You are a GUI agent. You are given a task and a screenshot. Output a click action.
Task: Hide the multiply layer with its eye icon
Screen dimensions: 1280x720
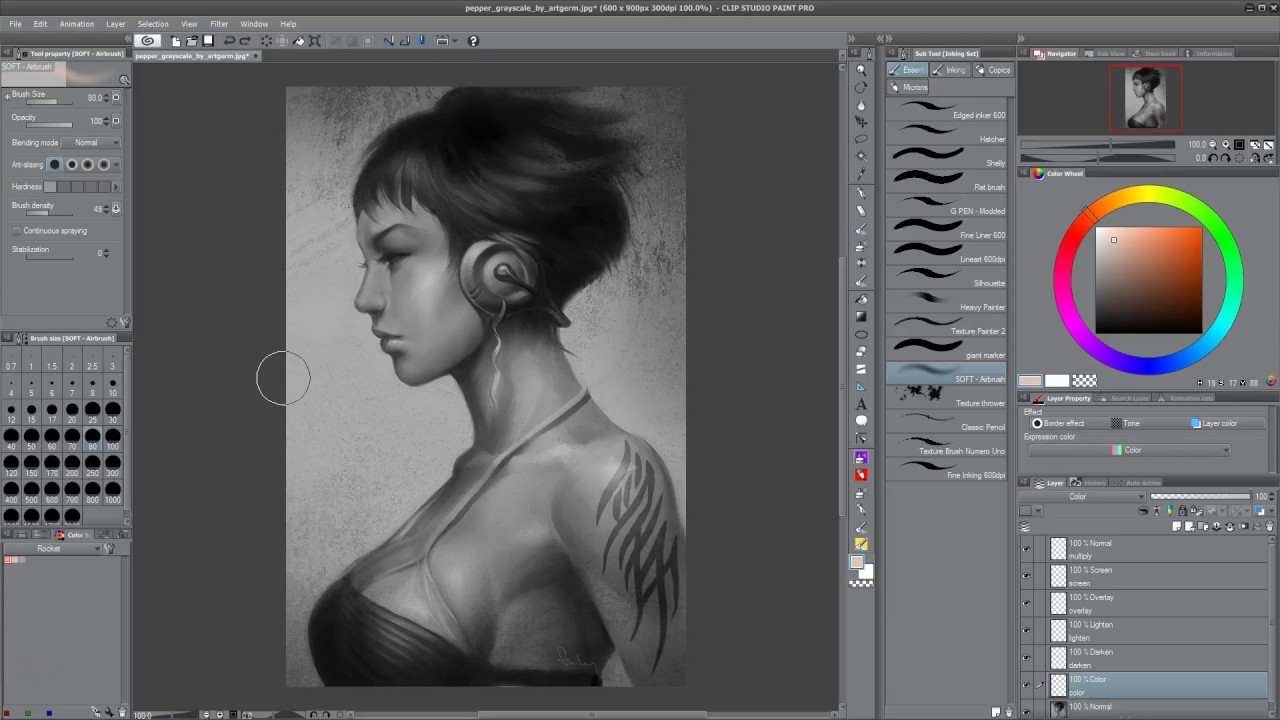(x=1026, y=549)
